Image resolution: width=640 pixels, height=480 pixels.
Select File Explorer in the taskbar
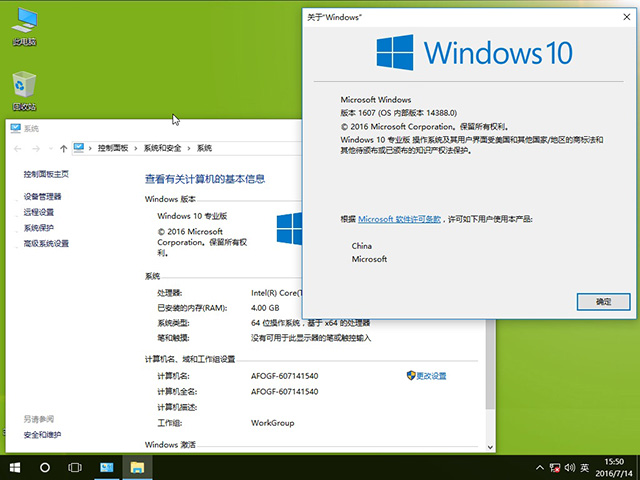[135, 467]
